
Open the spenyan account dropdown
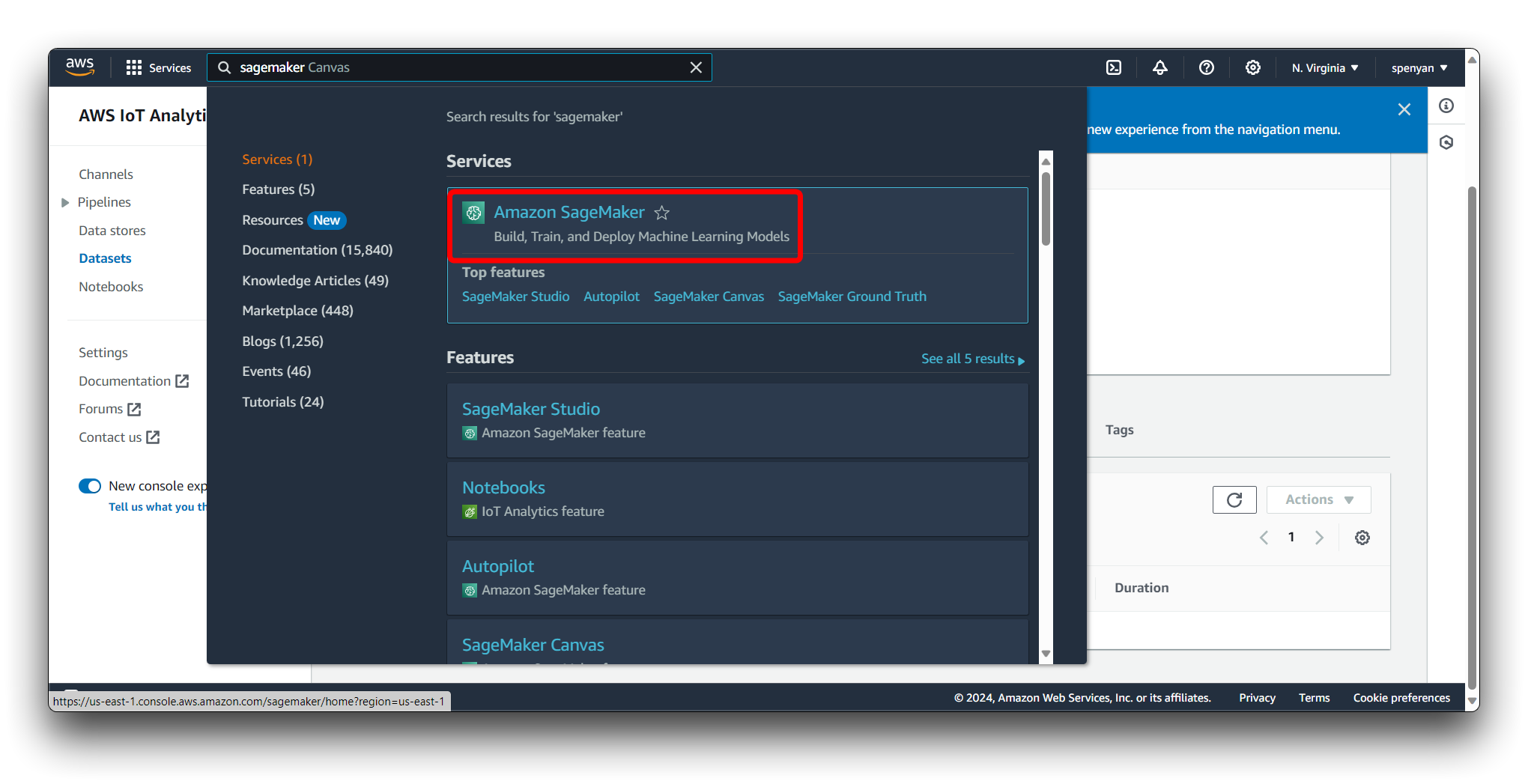point(1419,67)
